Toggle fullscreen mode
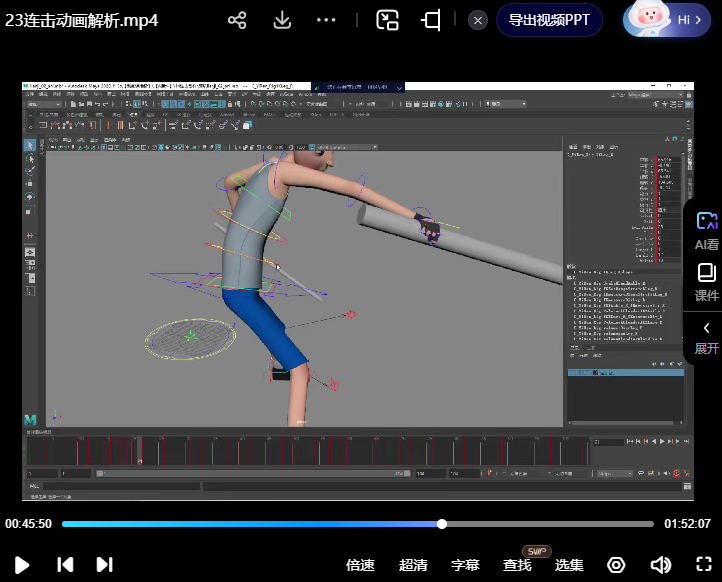 tap(702, 565)
